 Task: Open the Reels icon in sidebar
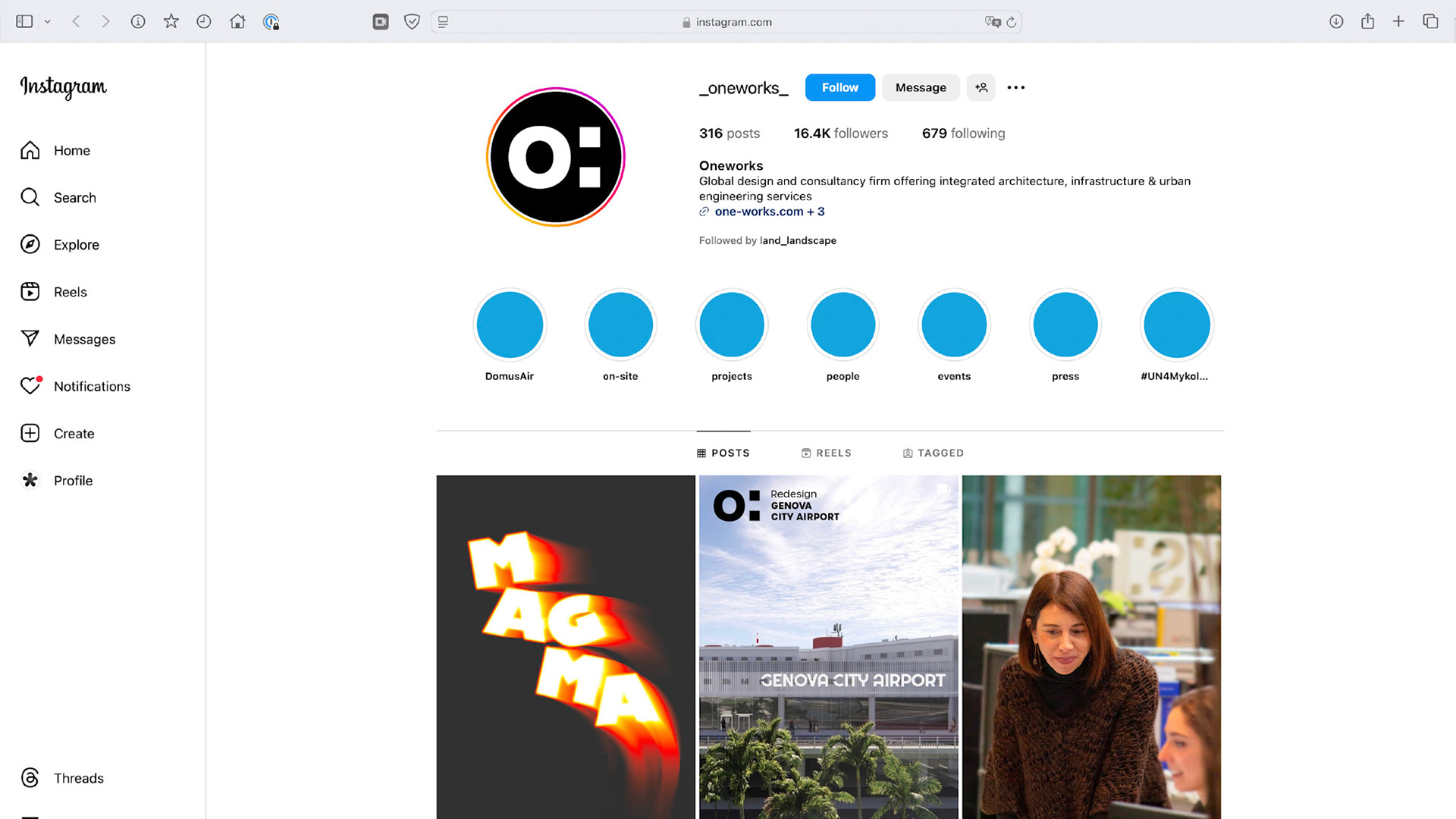point(30,291)
